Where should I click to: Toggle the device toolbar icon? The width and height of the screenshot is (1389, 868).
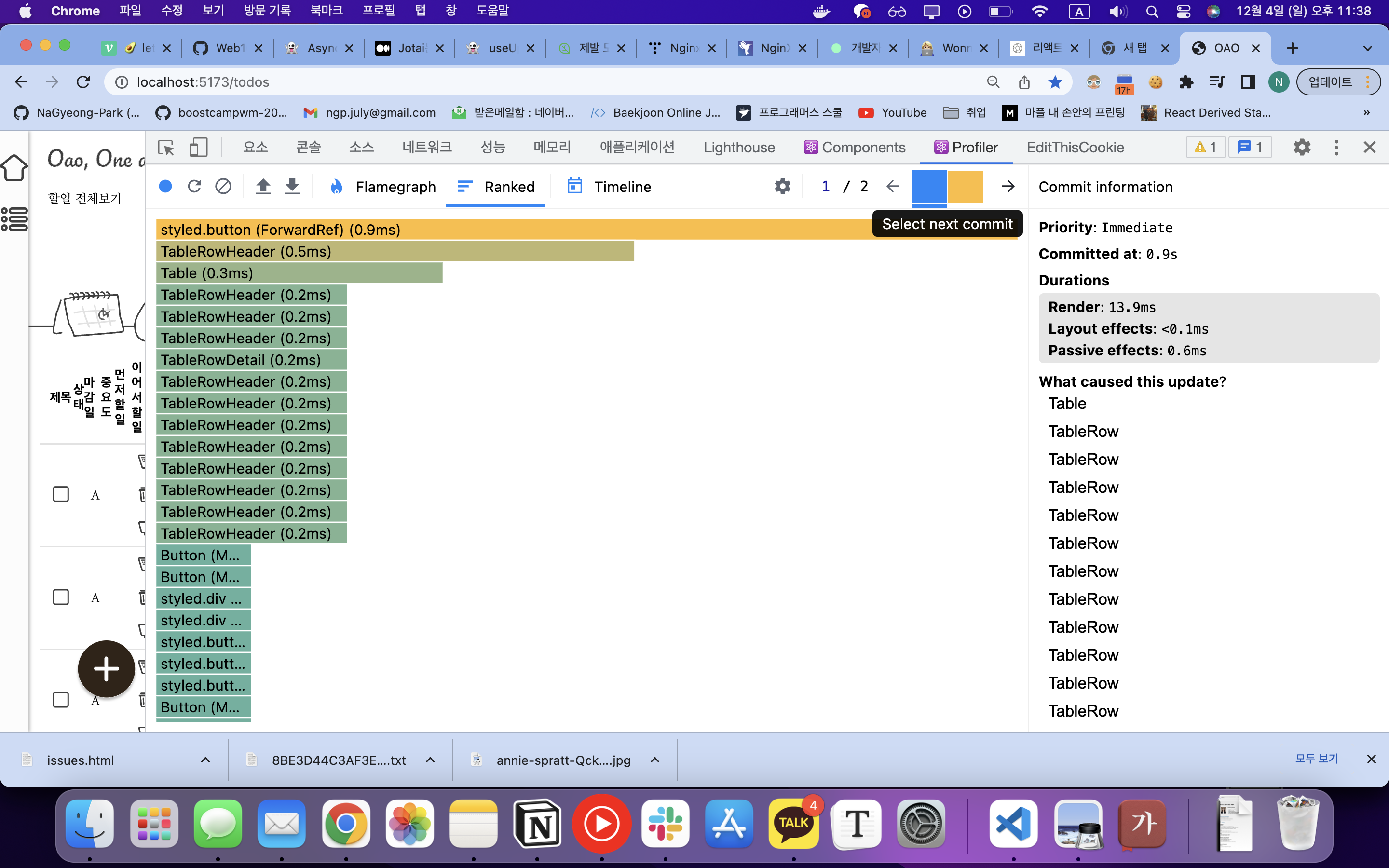click(x=198, y=148)
